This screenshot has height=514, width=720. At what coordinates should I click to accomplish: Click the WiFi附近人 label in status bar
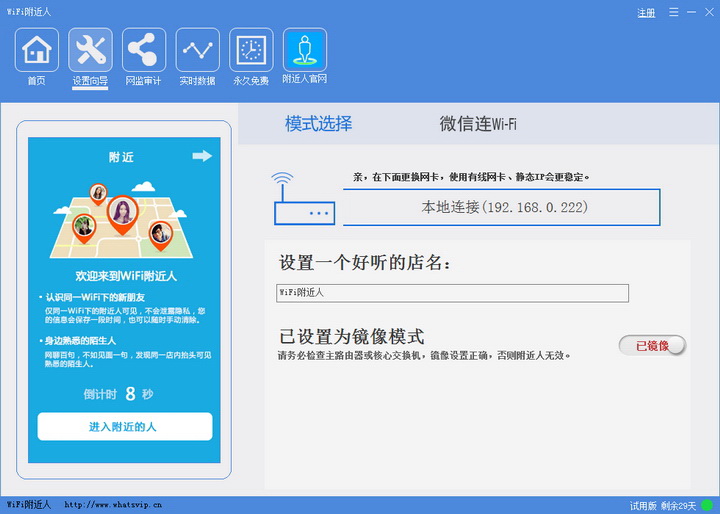tap(28, 505)
